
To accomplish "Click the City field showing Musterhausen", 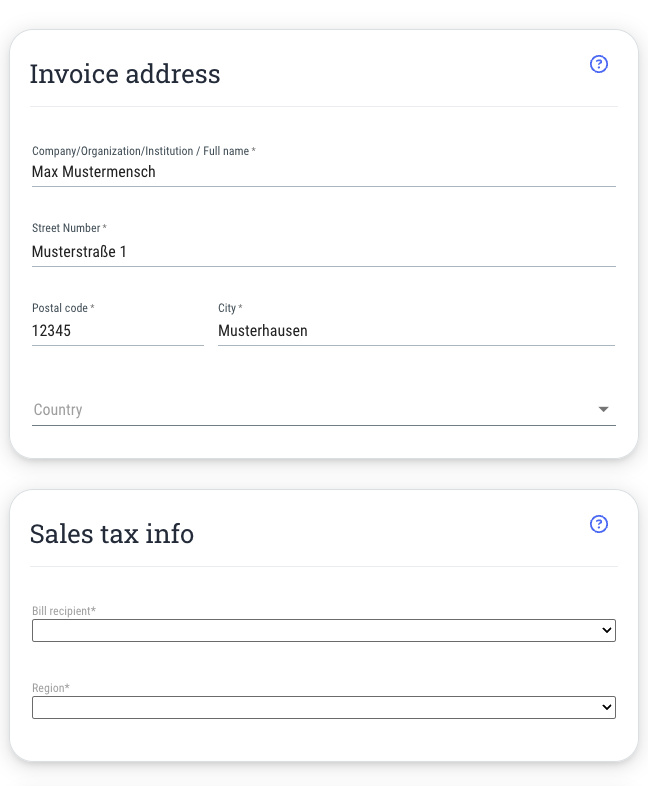I will click(415, 331).
